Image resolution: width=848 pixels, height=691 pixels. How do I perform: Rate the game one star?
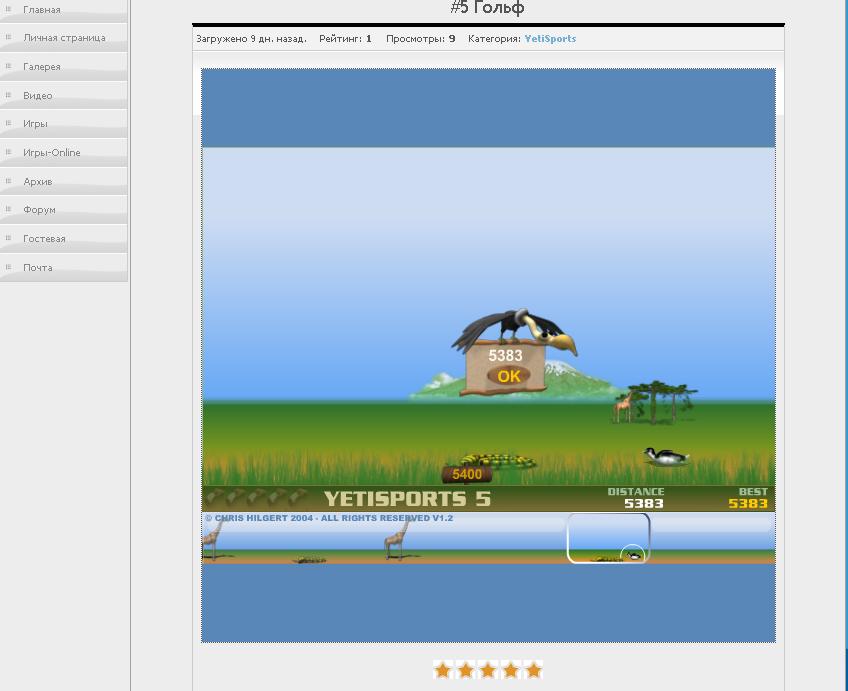(442, 670)
